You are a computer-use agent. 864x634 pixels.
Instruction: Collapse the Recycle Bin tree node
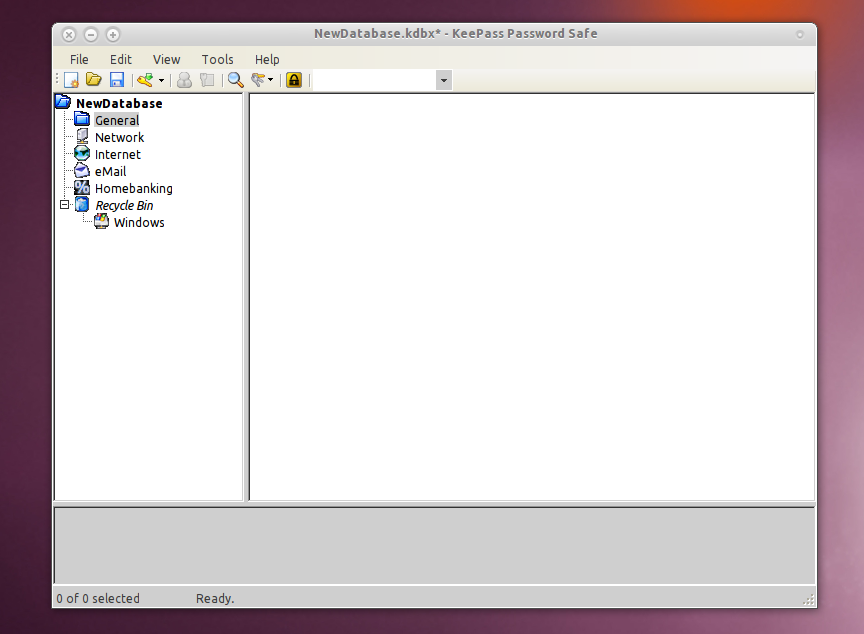[64, 205]
